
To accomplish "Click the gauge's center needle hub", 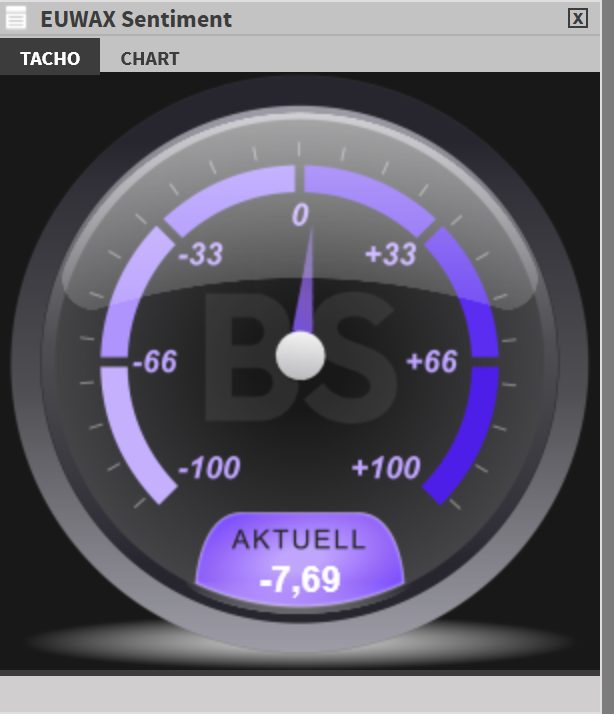I will coord(300,356).
